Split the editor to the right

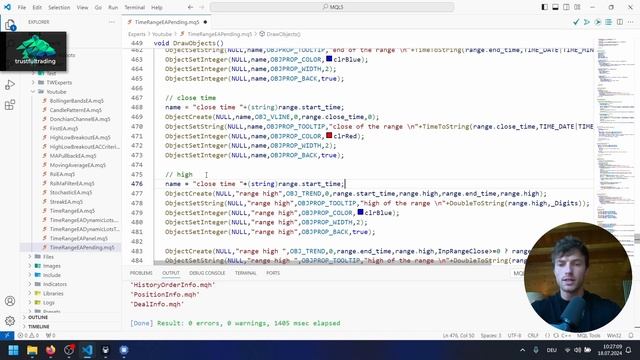pos(620,22)
